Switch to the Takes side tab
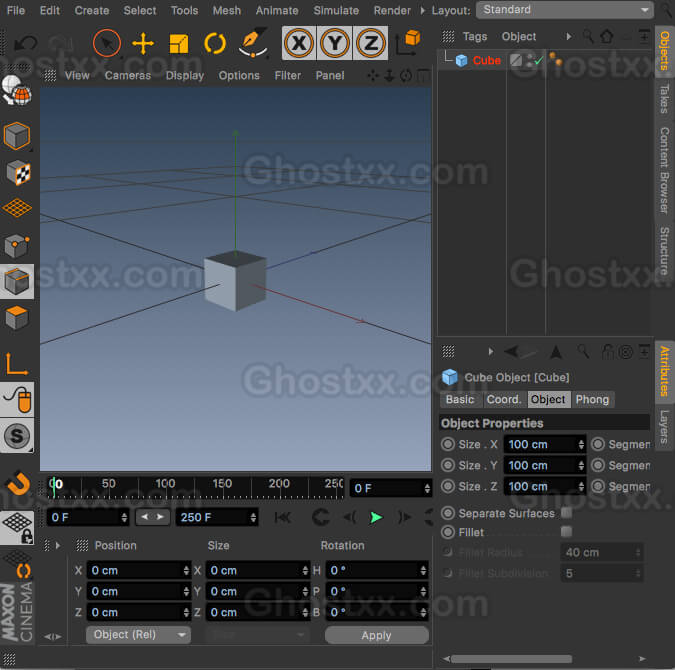 click(x=665, y=98)
